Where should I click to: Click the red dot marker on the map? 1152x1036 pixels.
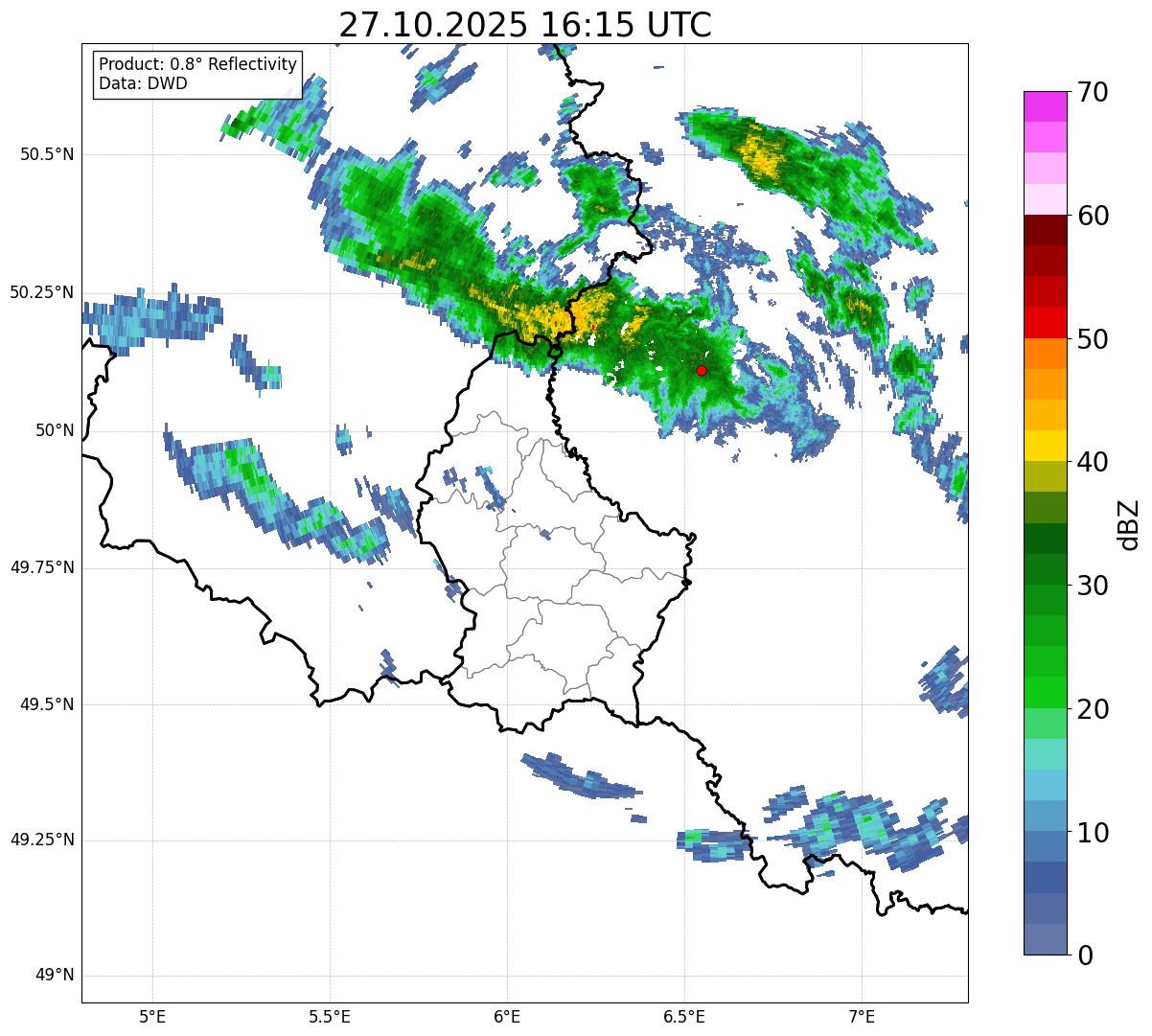702,370
